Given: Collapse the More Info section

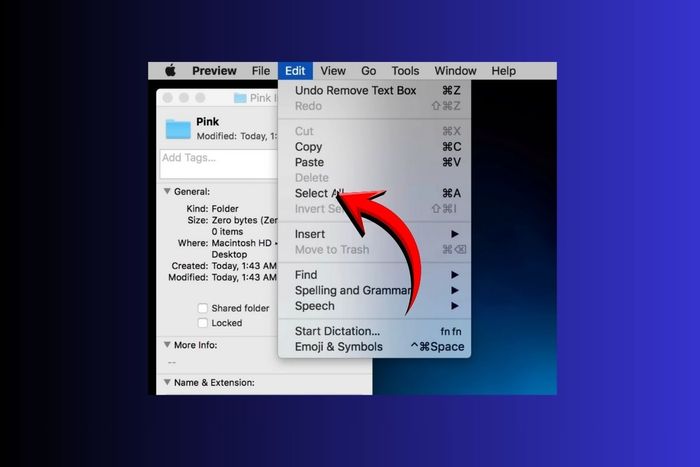Looking at the screenshot, I should click(x=167, y=345).
